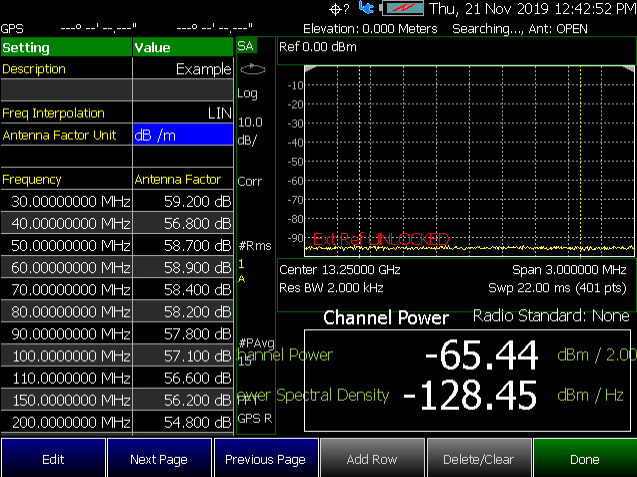Viewport: 637px width, 477px height.
Task: Select the 56.600 dB antenna factor cell
Action: click(x=183, y=378)
